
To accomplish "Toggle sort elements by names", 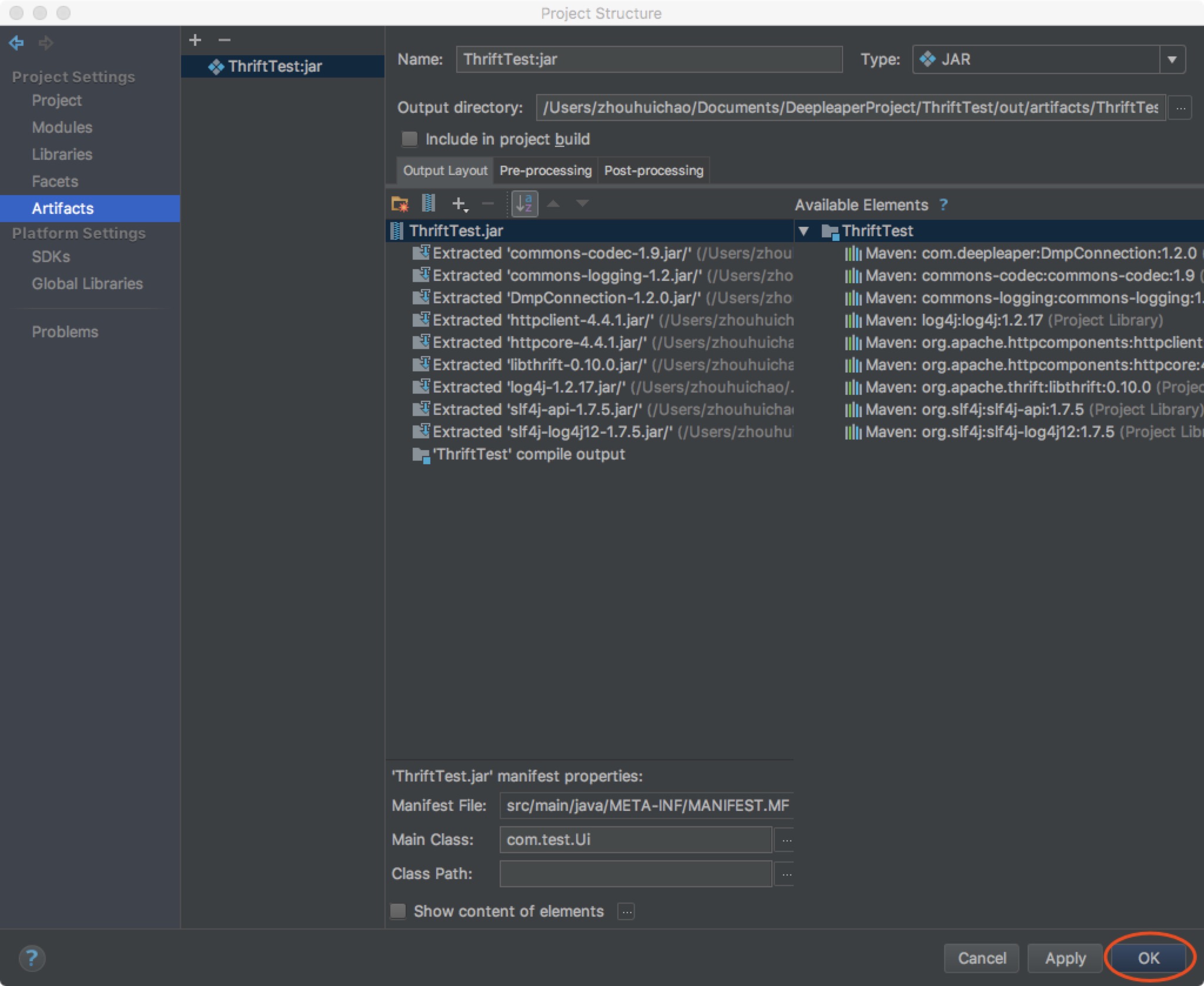I will [x=524, y=204].
